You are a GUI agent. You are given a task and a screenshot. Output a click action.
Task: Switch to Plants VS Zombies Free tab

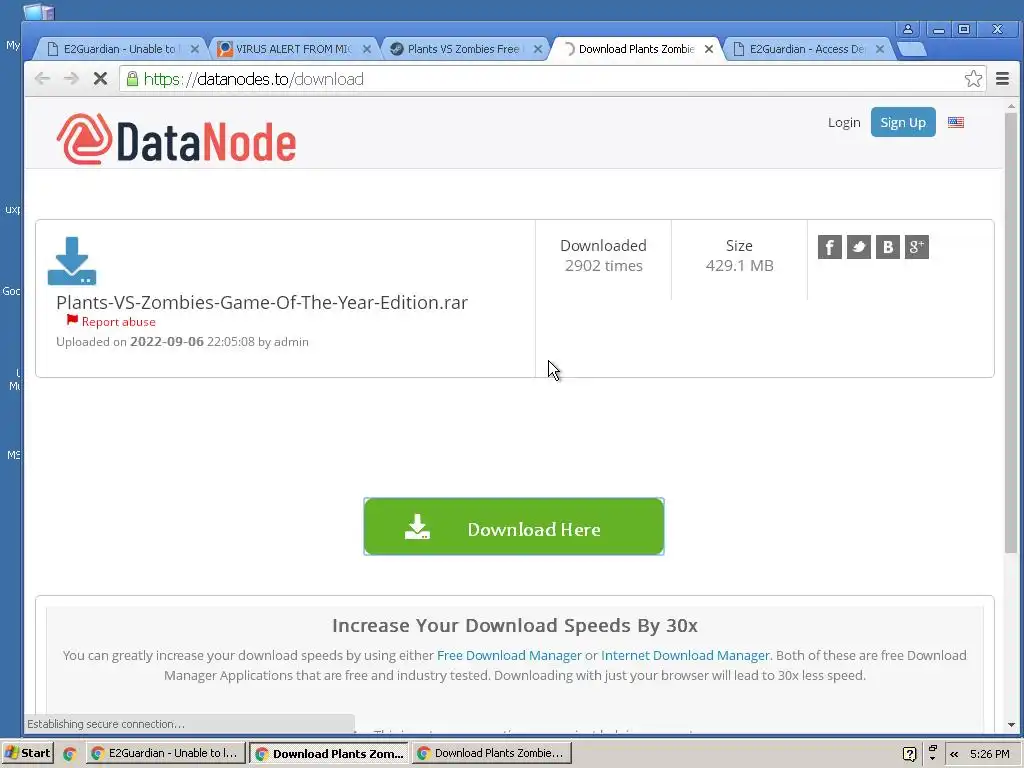pos(463,49)
